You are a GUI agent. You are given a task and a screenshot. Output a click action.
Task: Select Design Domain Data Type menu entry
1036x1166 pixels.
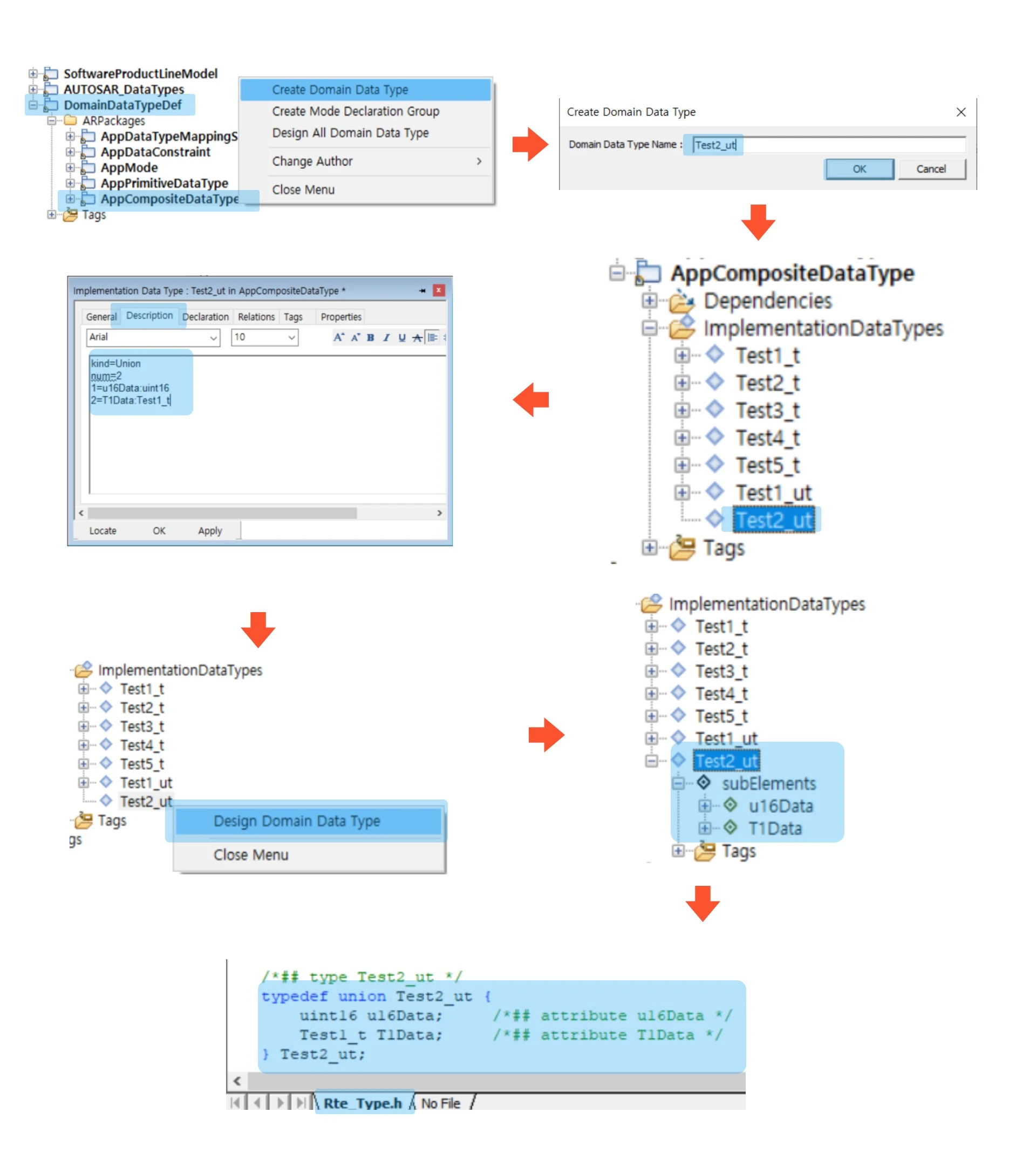coord(309,821)
